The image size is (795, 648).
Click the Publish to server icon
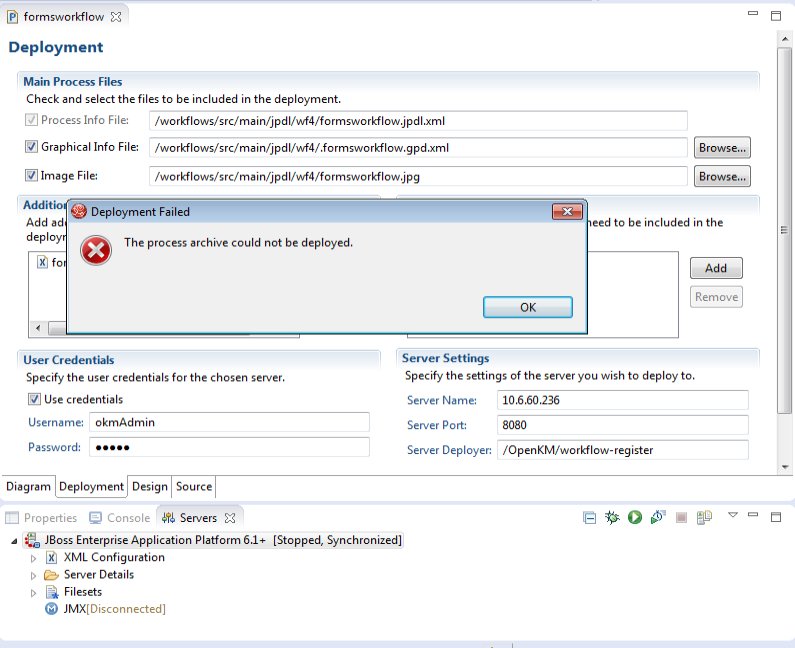coord(705,518)
